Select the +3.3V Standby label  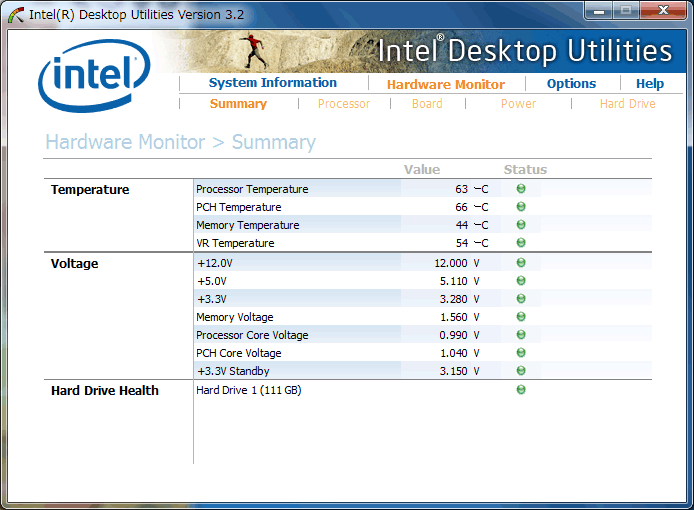click(x=233, y=371)
